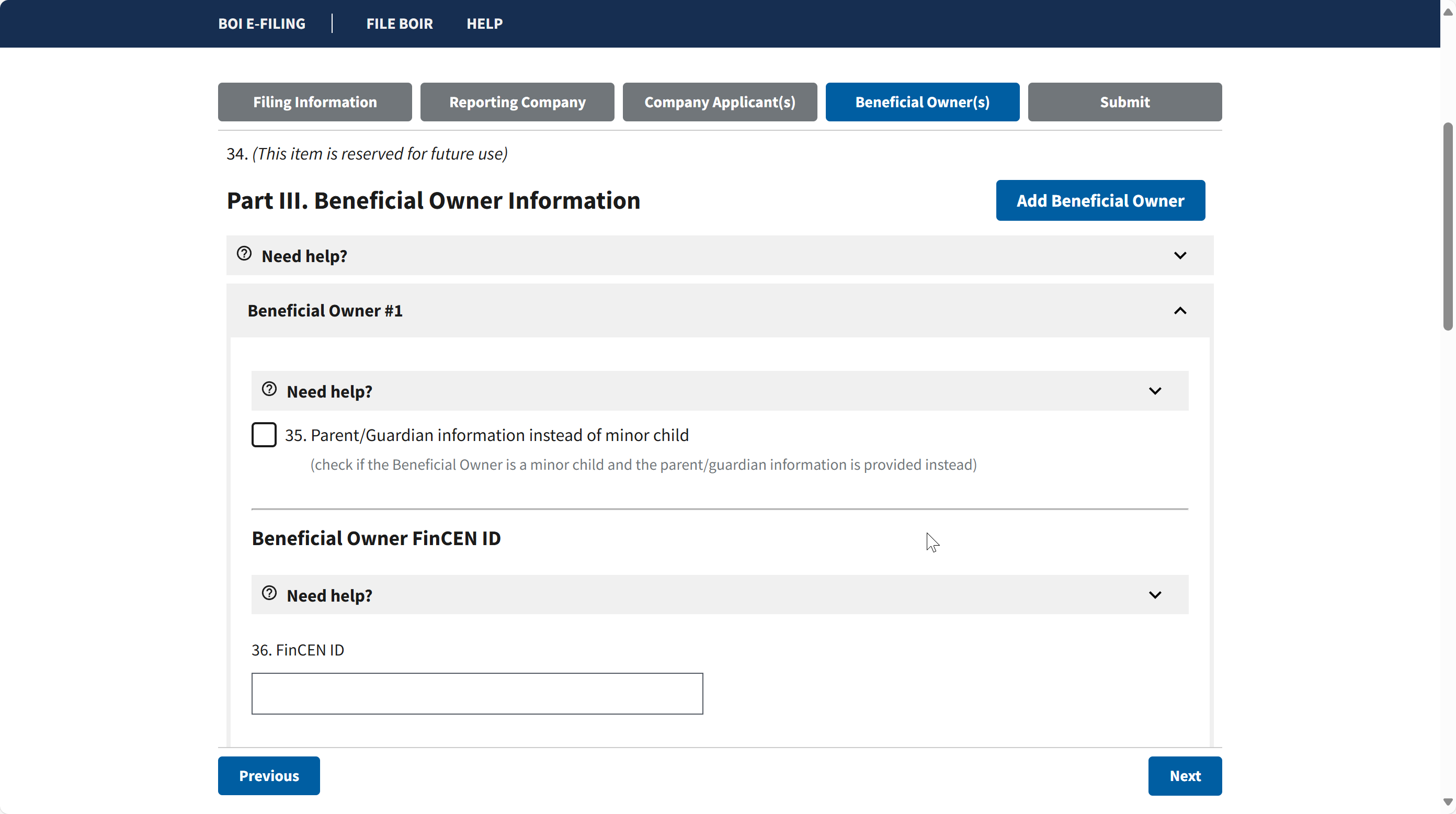This screenshot has width=1456, height=814.
Task: Click the 36. FinCEN ID label
Action: pos(298,650)
